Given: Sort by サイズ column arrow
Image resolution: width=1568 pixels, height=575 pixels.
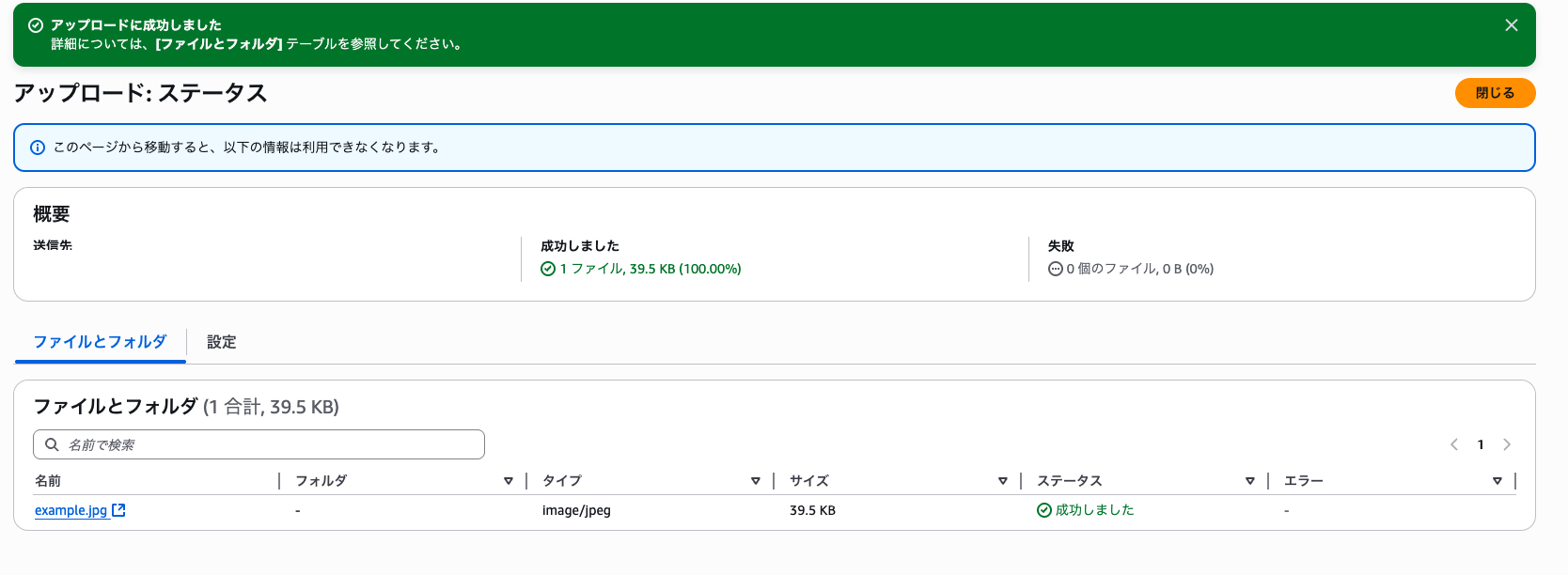Looking at the screenshot, I should (1003, 481).
